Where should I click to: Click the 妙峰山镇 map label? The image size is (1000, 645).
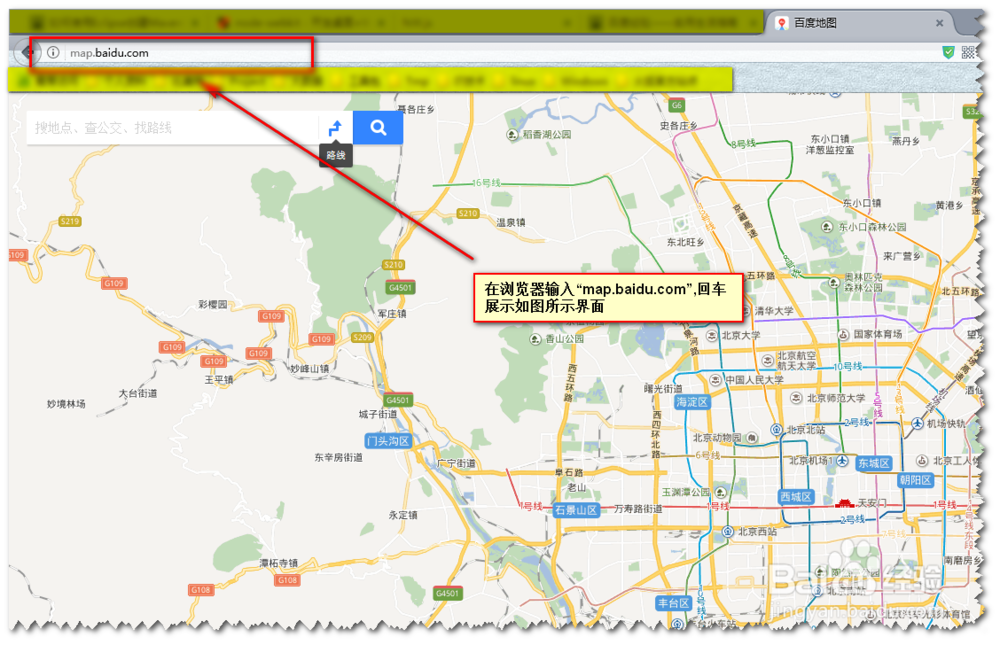310,369
